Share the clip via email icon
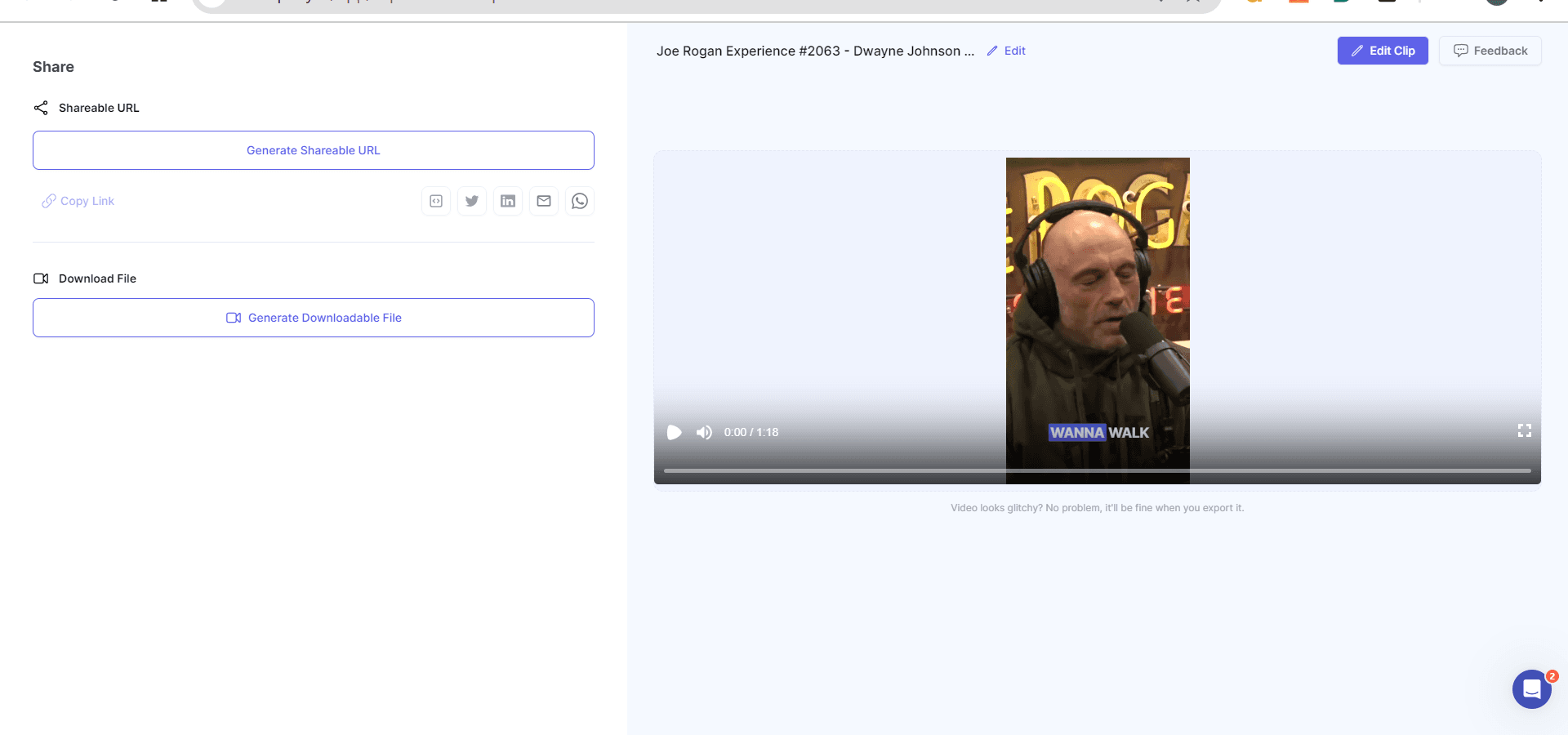1568x735 pixels. [x=544, y=201]
